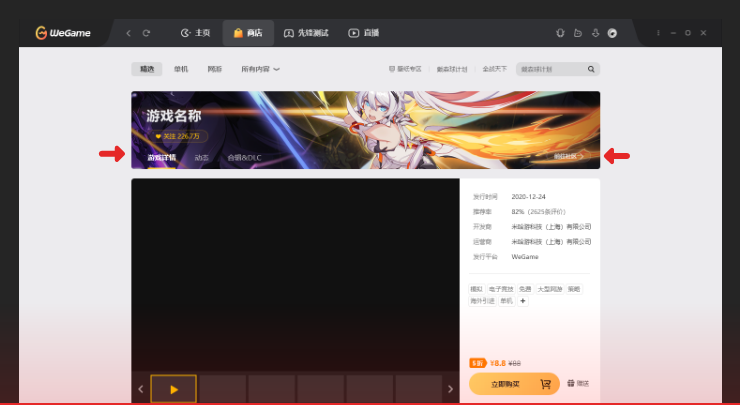Select the 单机 category
740x405 pixels.
181,69
